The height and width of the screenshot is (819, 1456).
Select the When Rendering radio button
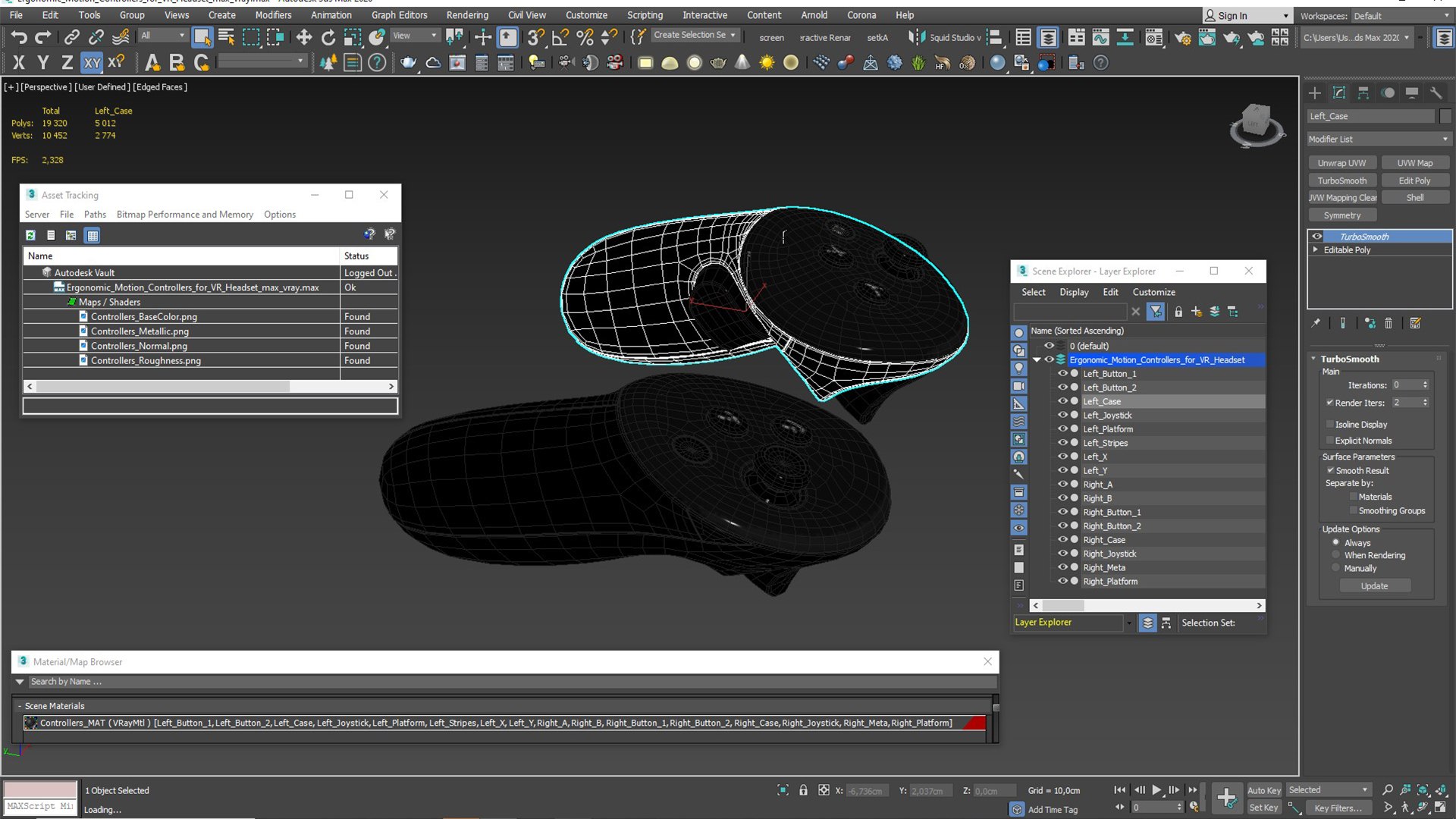1336,555
